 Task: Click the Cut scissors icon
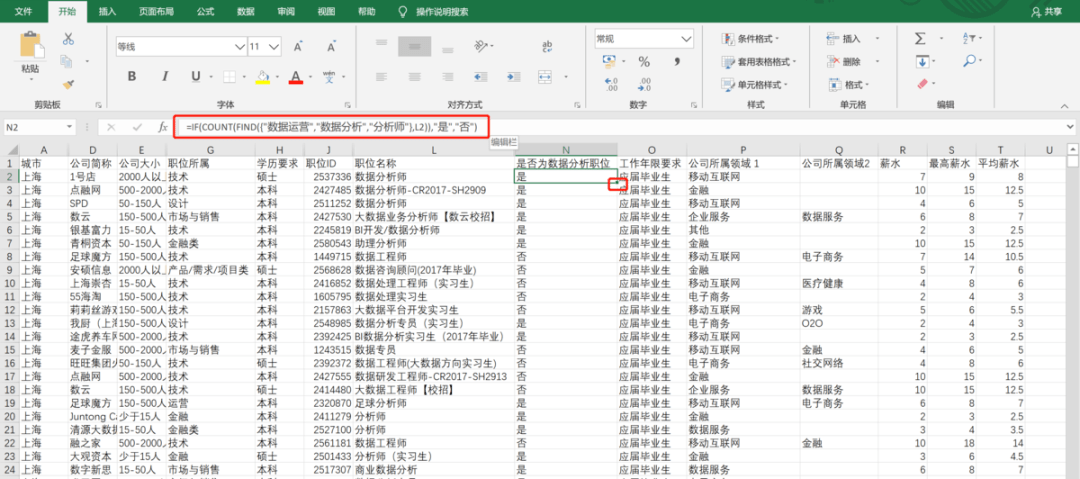(68, 39)
